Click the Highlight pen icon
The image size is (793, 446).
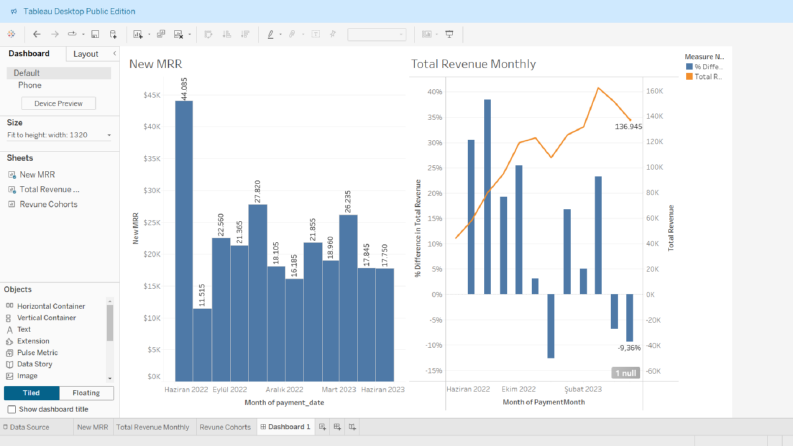(271, 34)
